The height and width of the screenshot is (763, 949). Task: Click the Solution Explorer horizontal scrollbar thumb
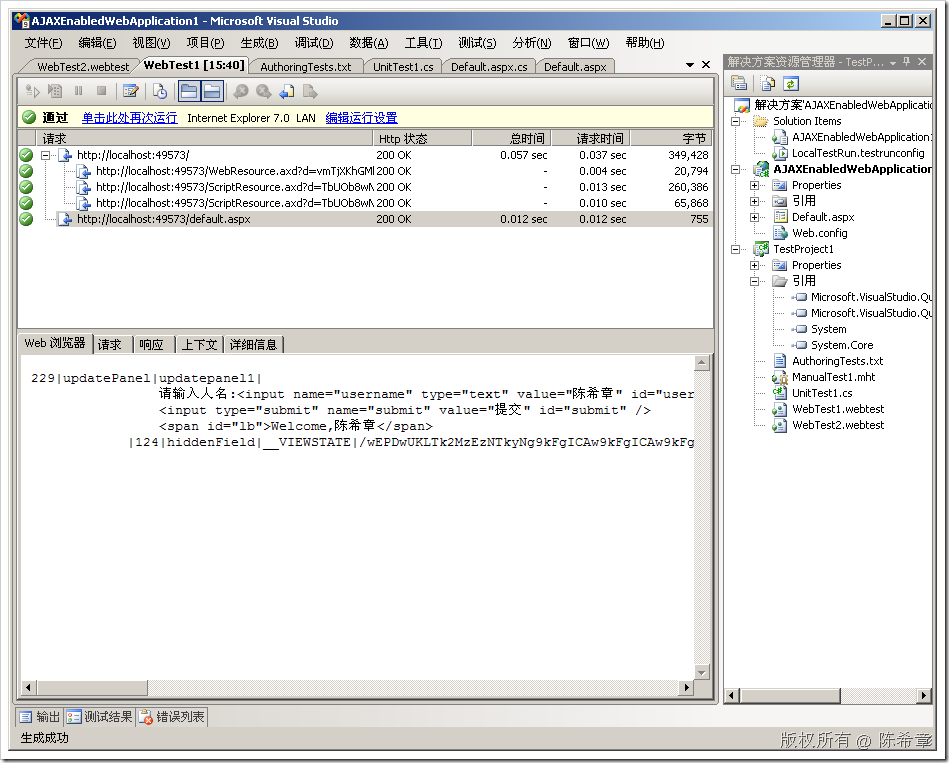(x=789, y=696)
